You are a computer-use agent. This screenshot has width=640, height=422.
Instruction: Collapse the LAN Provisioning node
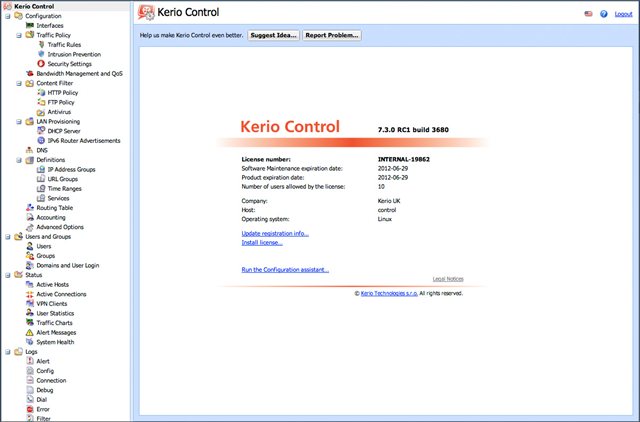[19, 122]
